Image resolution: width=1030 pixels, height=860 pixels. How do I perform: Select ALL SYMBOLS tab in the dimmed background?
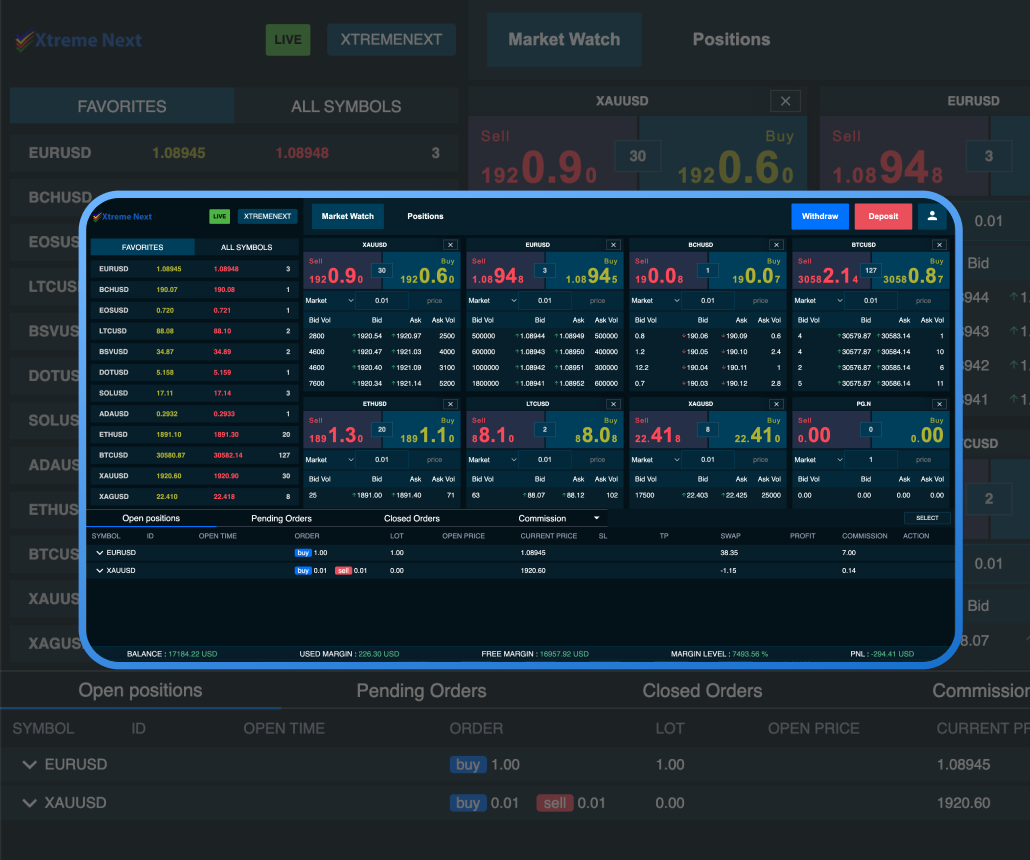346,106
